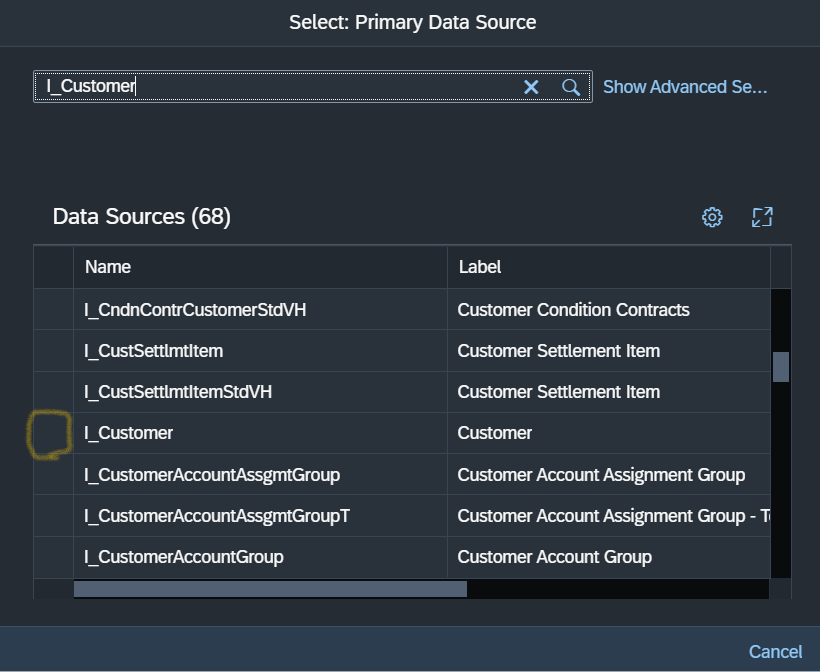Select row selector for I_CustomerAccountGroup
This screenshot has height=672, width=820.
coord(53,557)
